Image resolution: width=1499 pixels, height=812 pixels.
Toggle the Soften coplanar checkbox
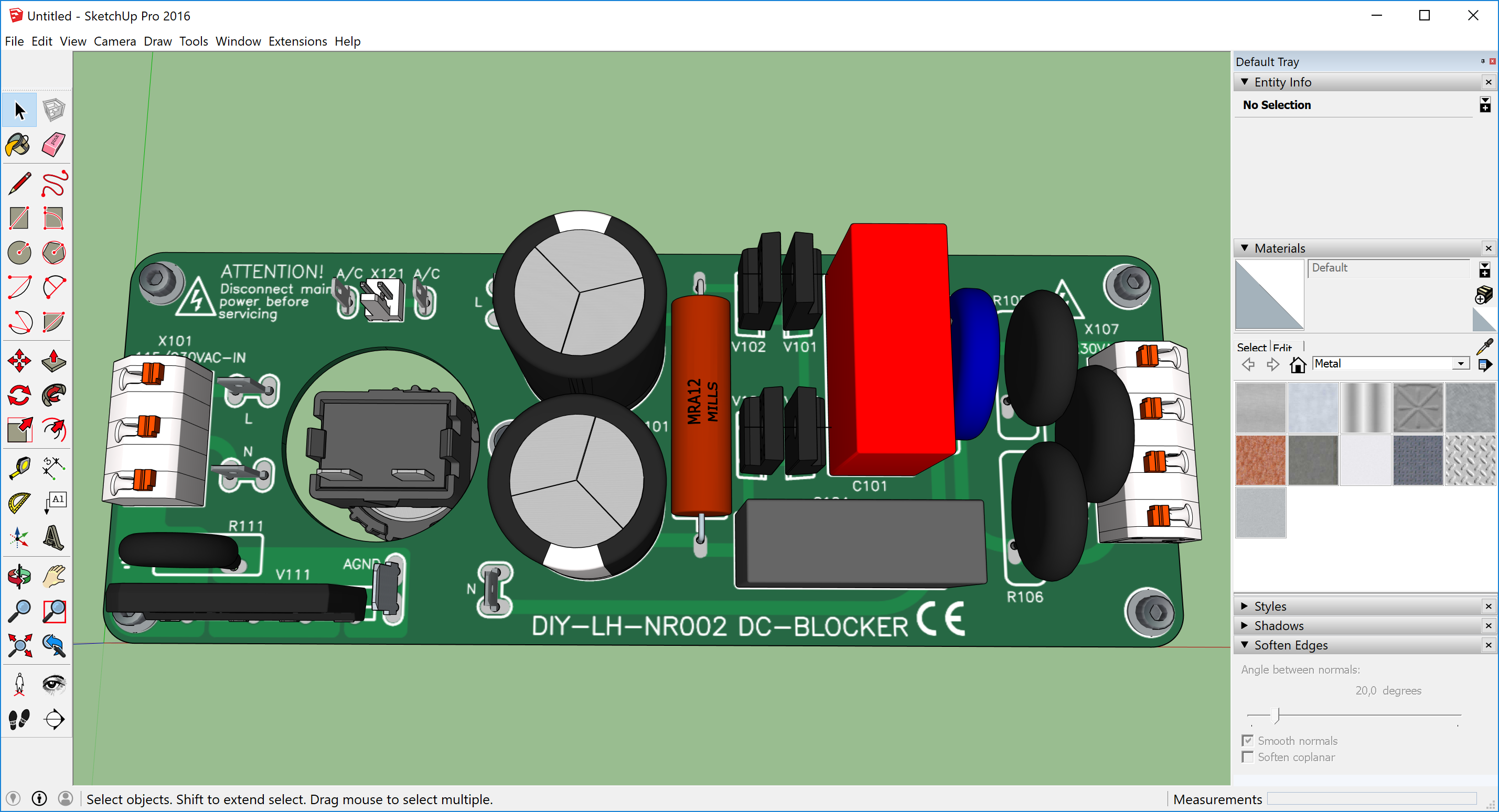coord(1248,757)
